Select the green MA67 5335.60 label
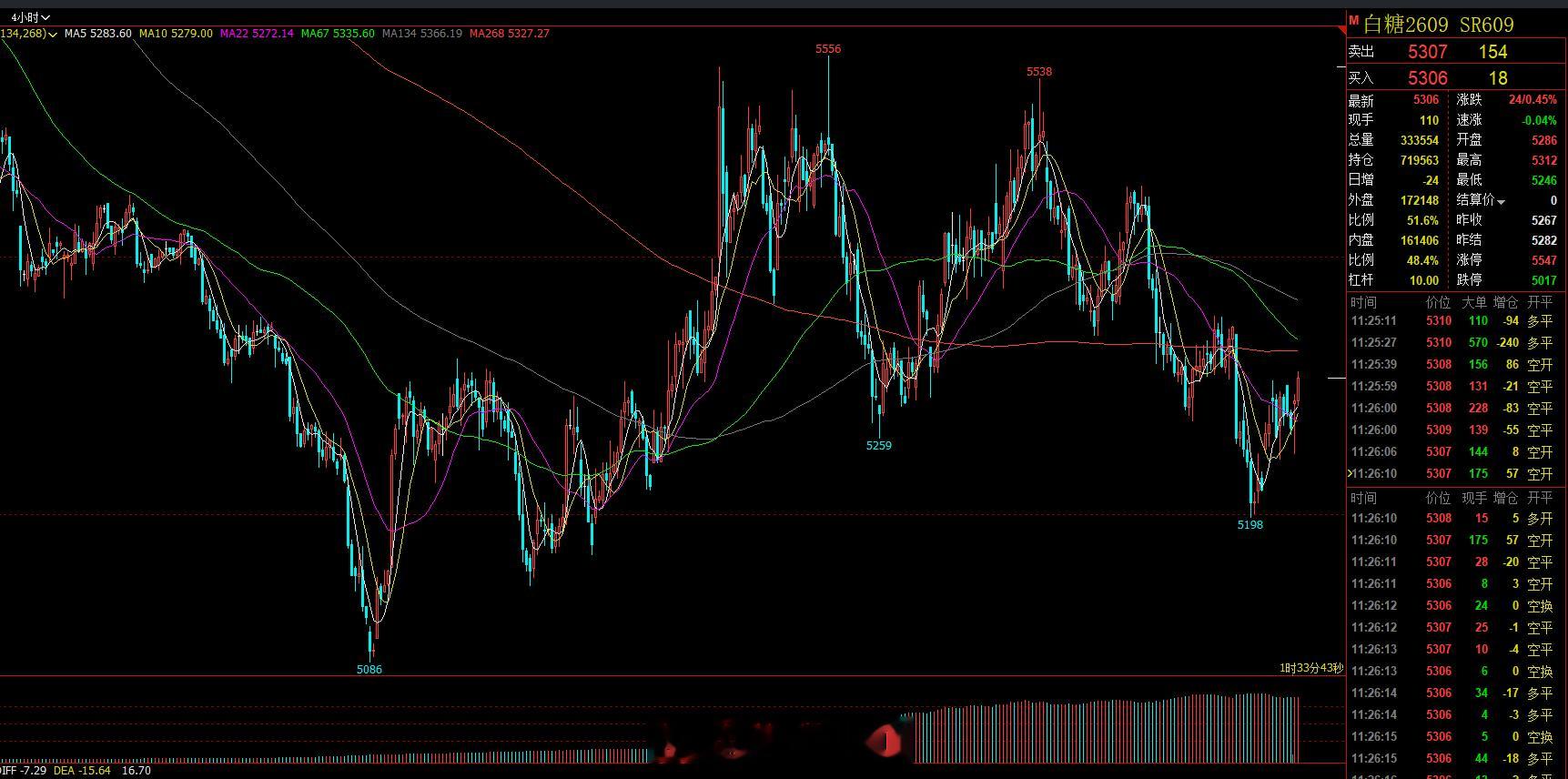 coord(338,34)
